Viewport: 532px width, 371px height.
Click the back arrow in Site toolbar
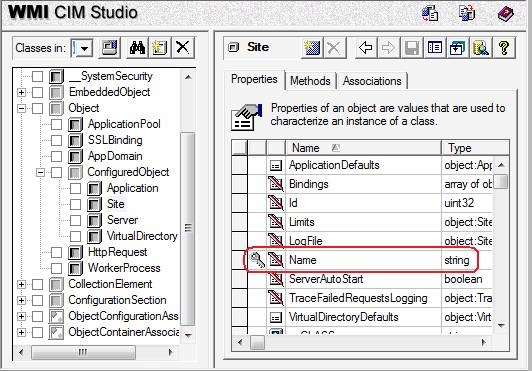[366, 48]
